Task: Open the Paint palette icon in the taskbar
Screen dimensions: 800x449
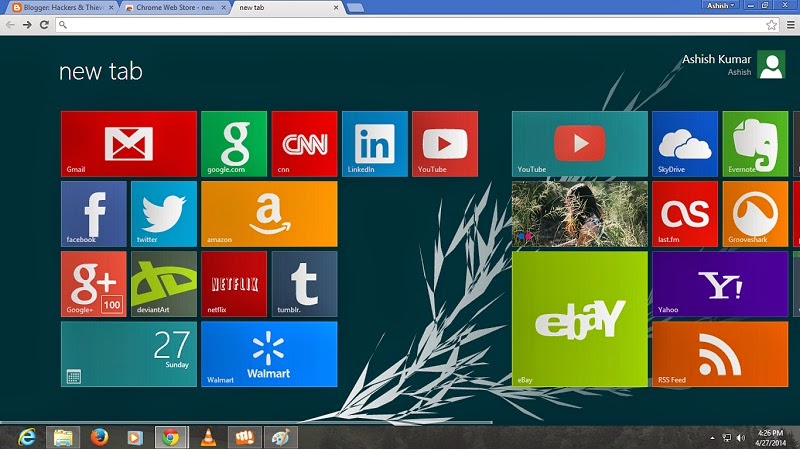Action: (x=281, y=437)
